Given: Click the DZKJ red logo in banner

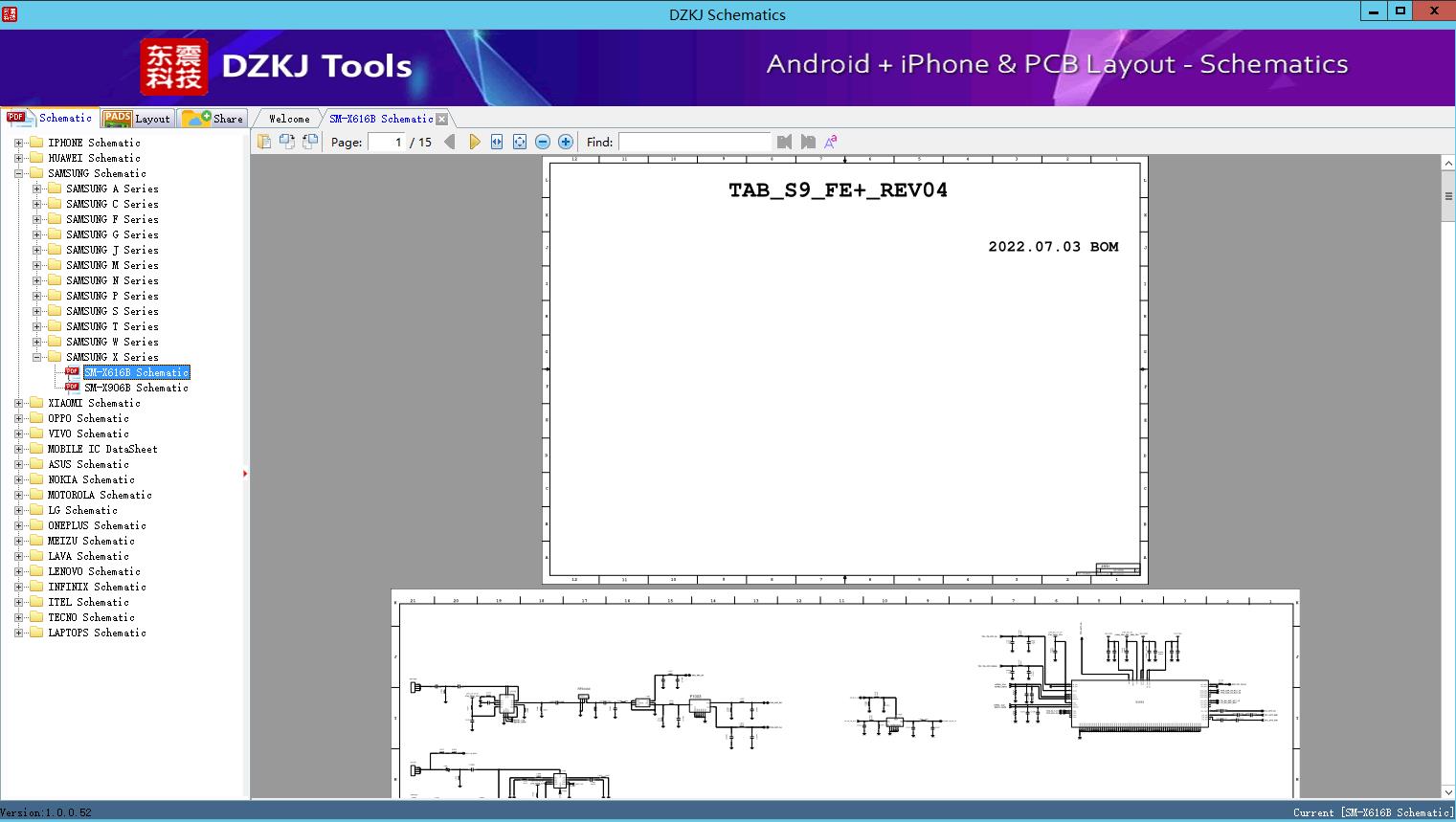Looking at the screenshot, I should tap(174, 66).
